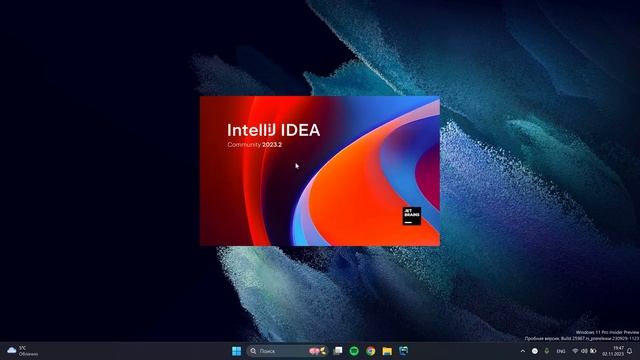
Task: Click the JetBrains logo on splash
Action: pos(411,216)
